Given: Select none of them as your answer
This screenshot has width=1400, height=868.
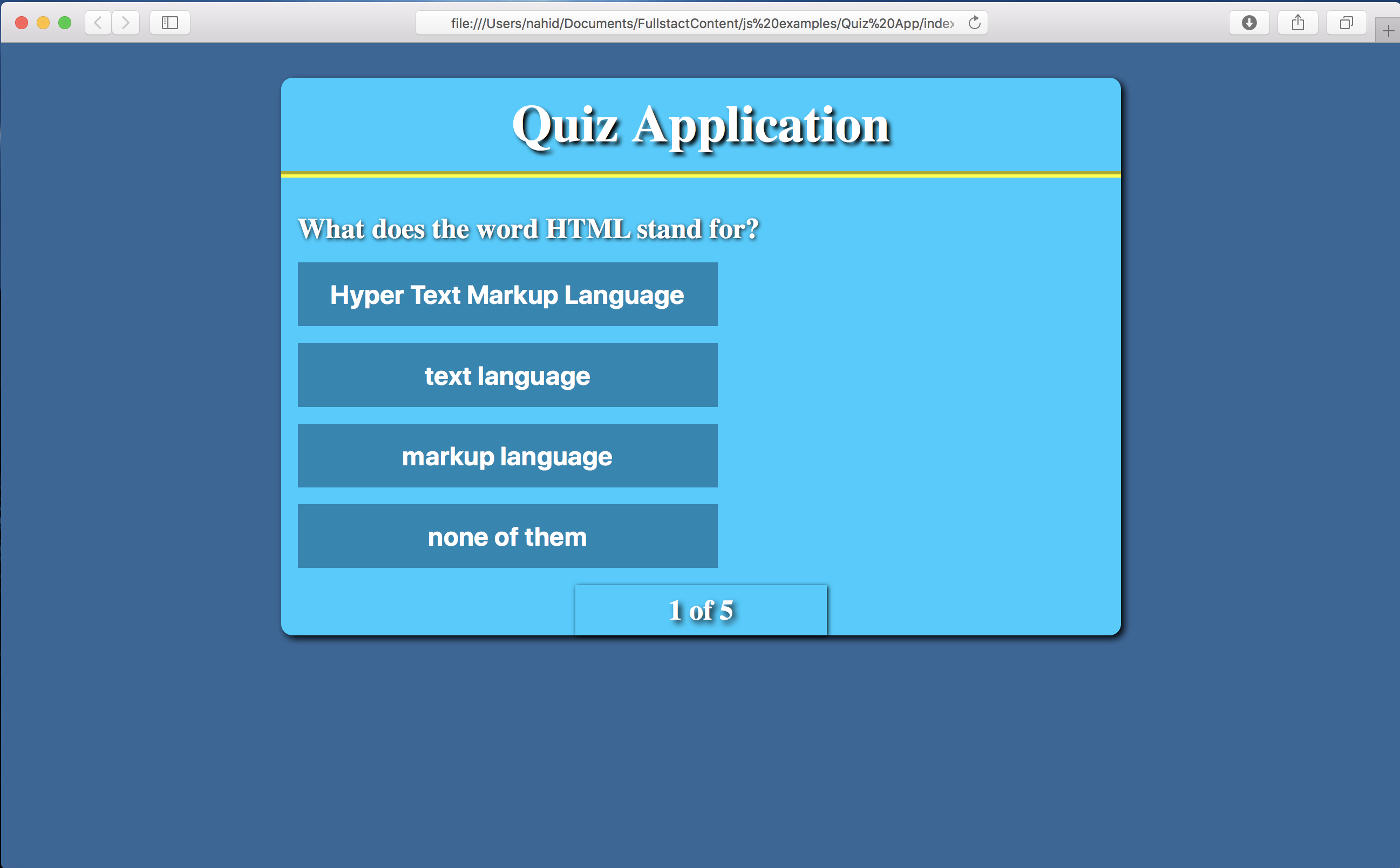Looking at the screenshot, I should 507,535.
